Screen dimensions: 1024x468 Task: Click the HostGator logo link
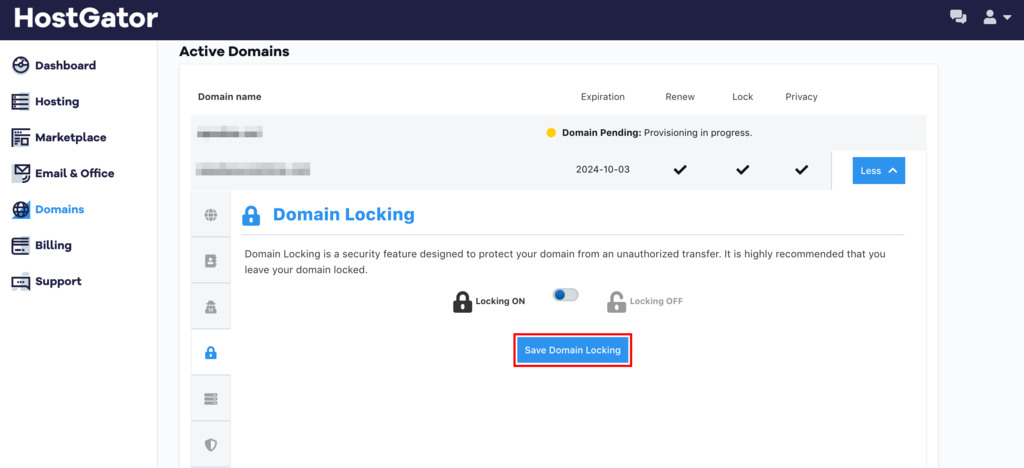(x=86, y=18)
